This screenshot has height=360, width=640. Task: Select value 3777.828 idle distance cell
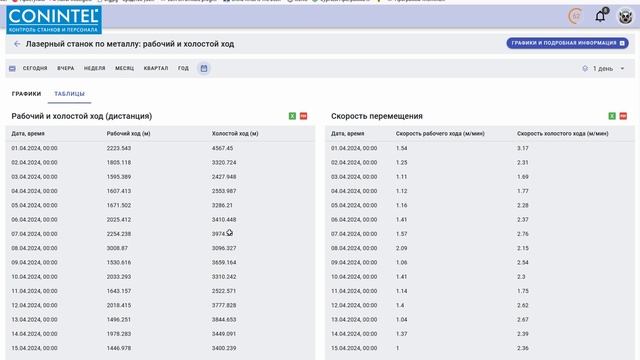point(224,305)
